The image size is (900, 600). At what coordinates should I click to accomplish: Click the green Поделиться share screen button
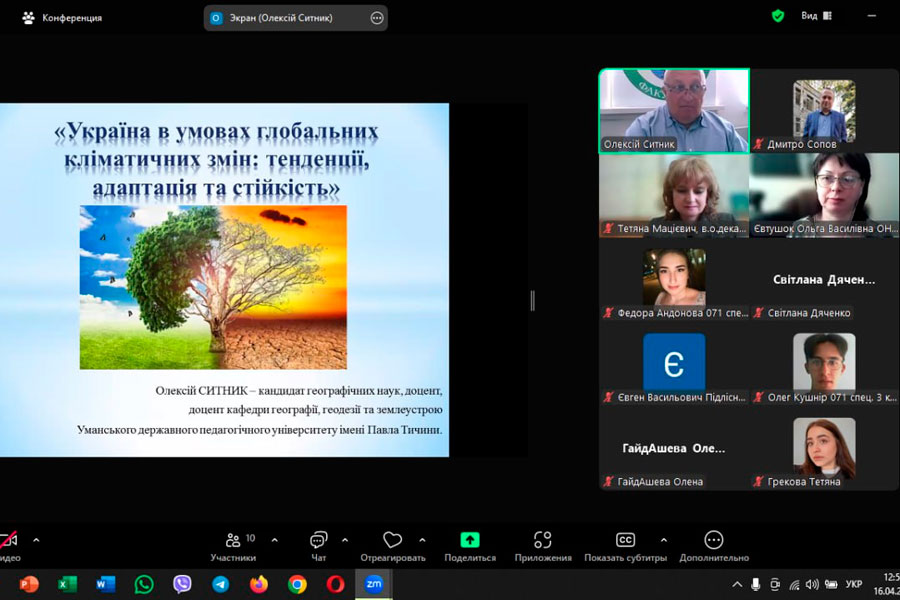(469, 541)
